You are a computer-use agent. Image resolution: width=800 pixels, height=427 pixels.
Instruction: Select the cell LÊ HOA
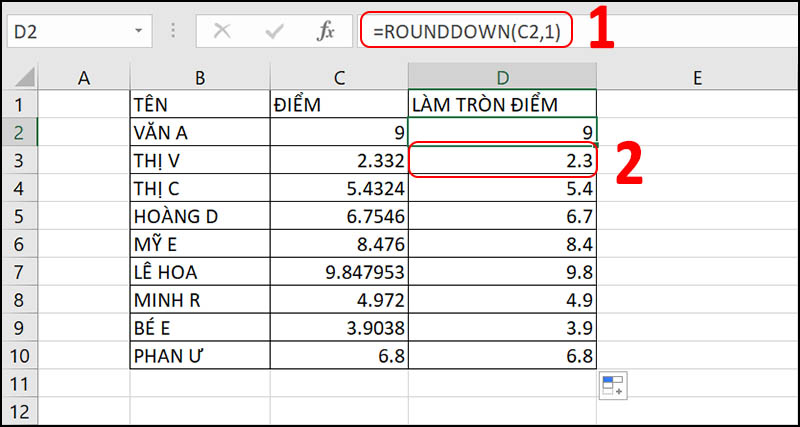click(200, 272)
